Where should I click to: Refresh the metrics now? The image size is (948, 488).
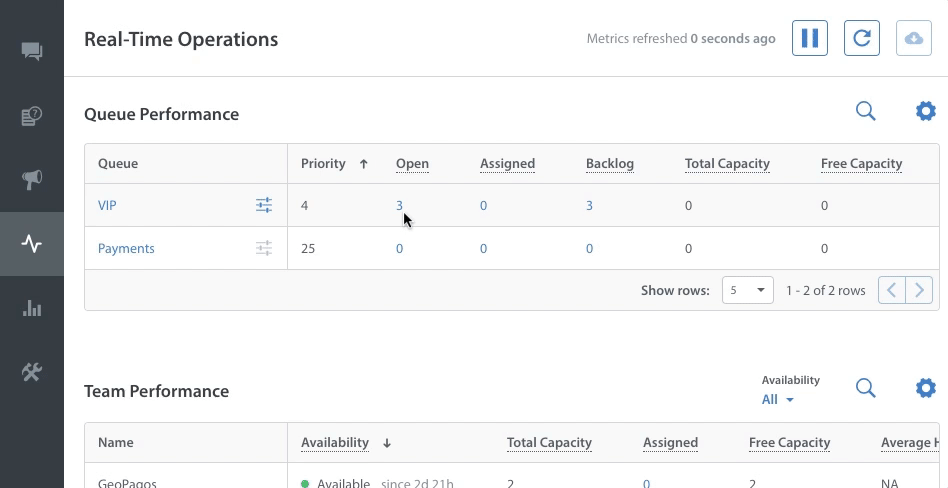tap(862, 39)
